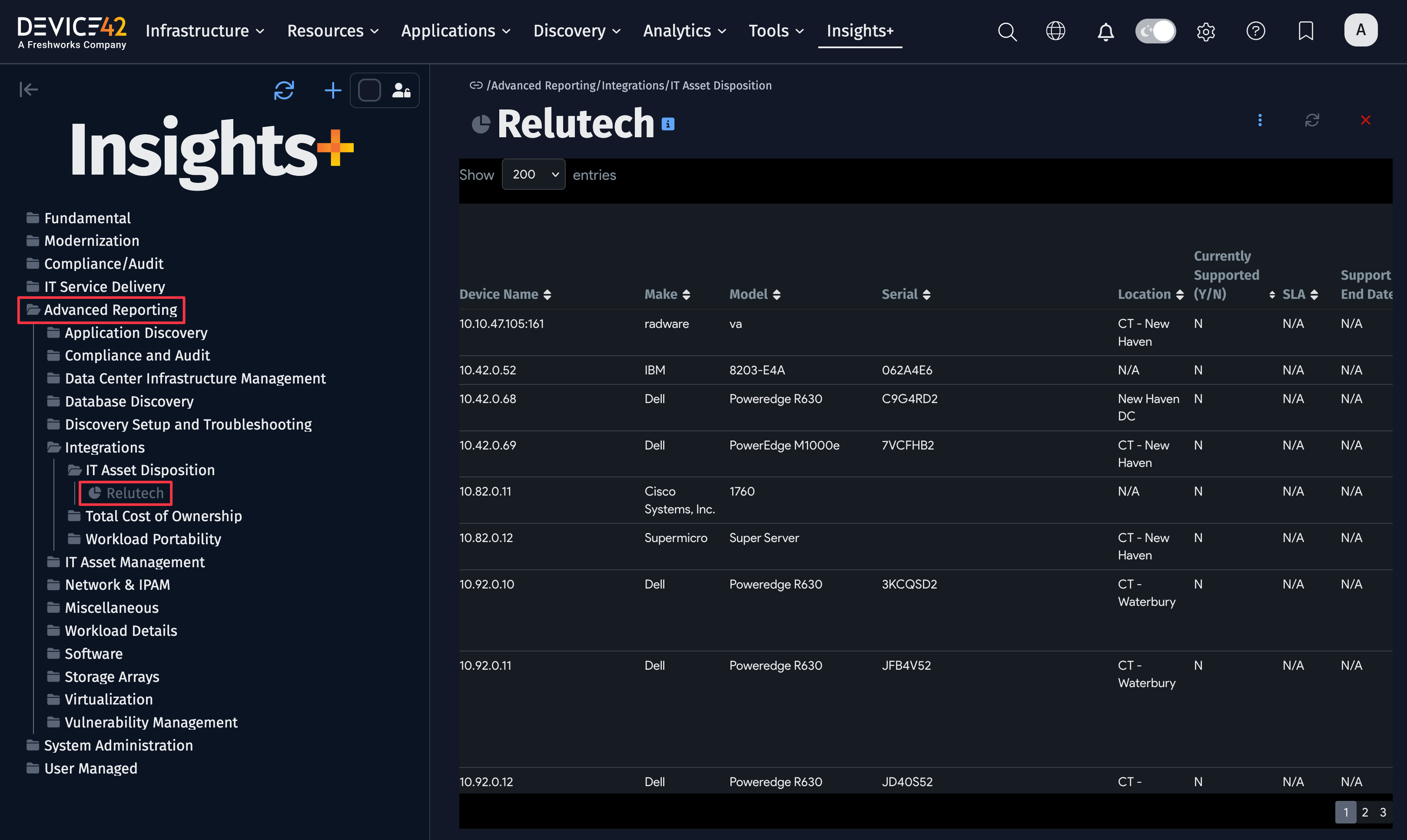Open the notifications bell
This screenshot has width=1407, height=840.
[x=1105, y=31]
